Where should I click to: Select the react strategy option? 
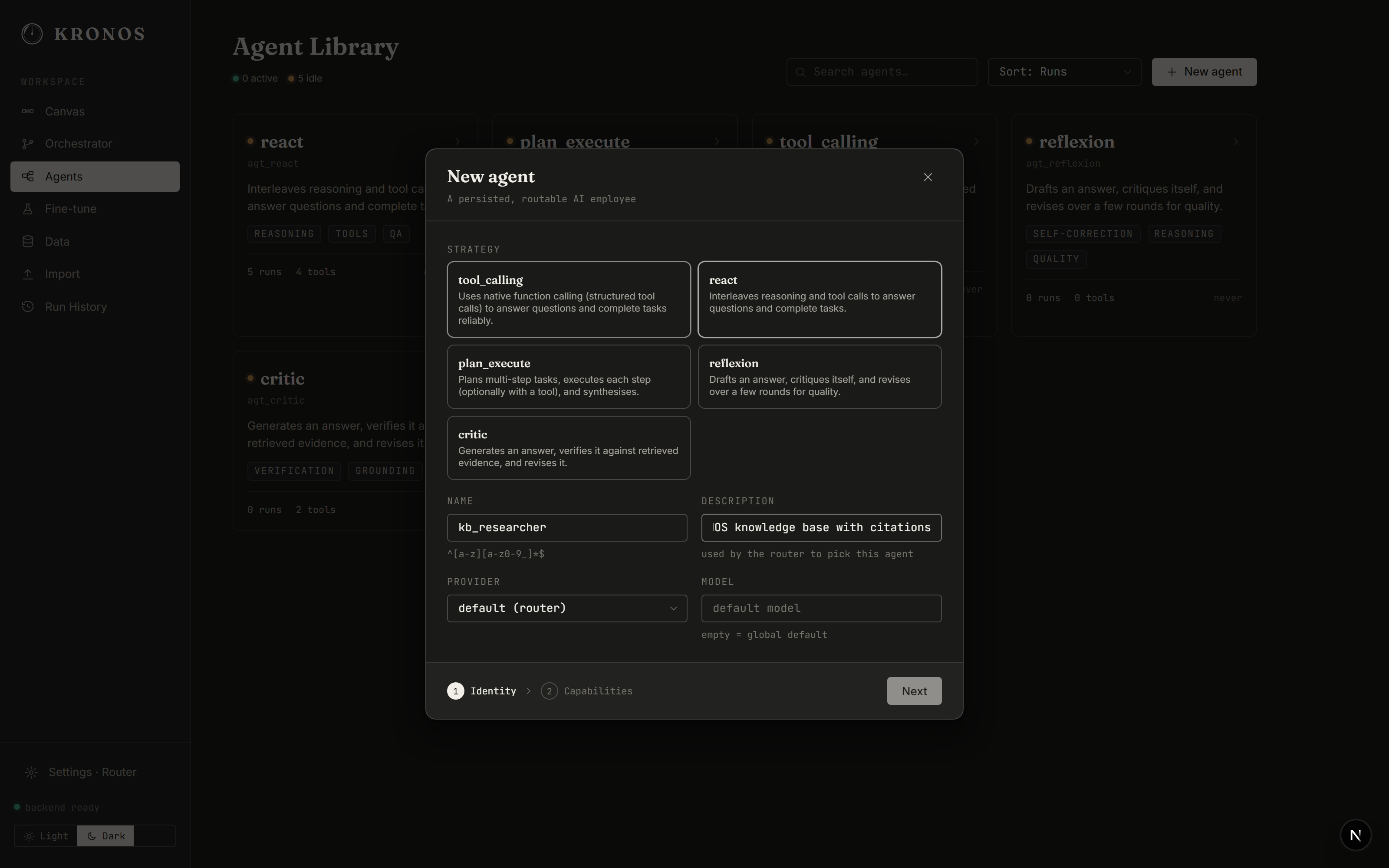819,299
